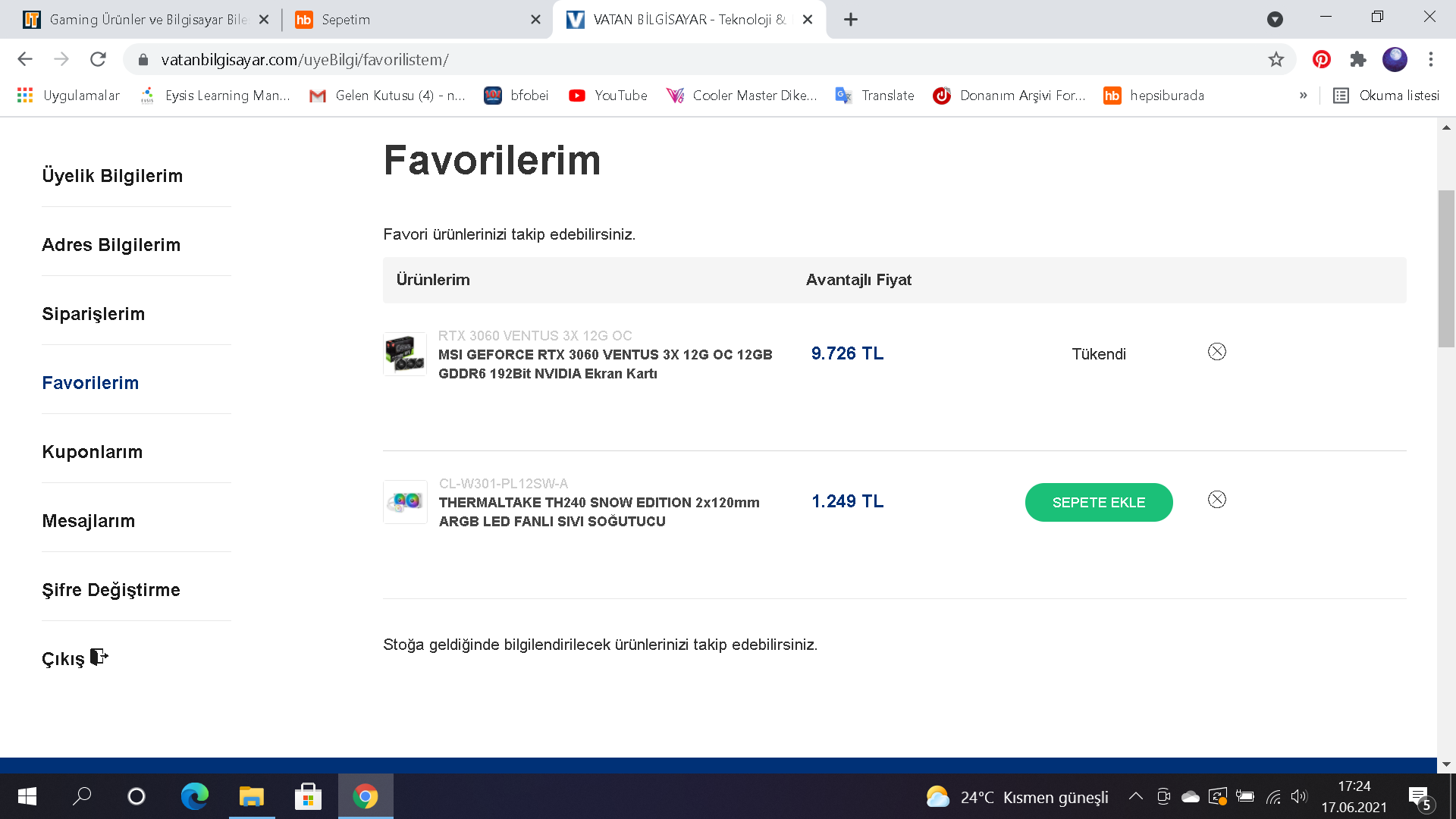Open Donanım Arşivi For... bookmark
The width and height of the screenshot is (1456, 819).
click(1009, 96)
